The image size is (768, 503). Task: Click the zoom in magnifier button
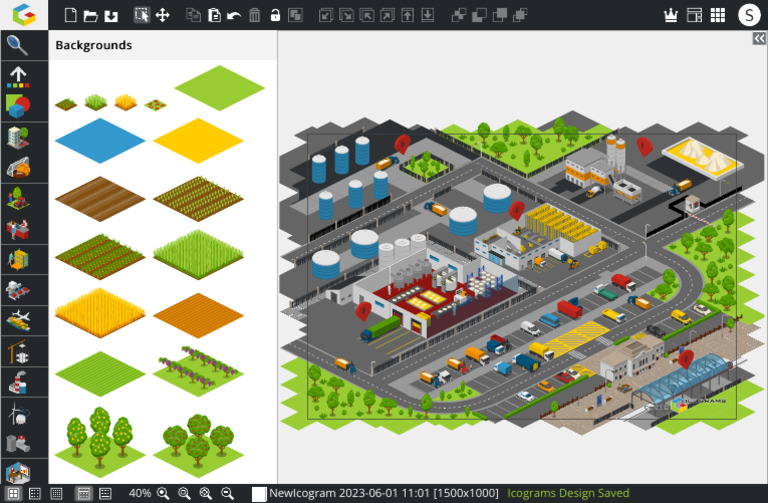163,493
